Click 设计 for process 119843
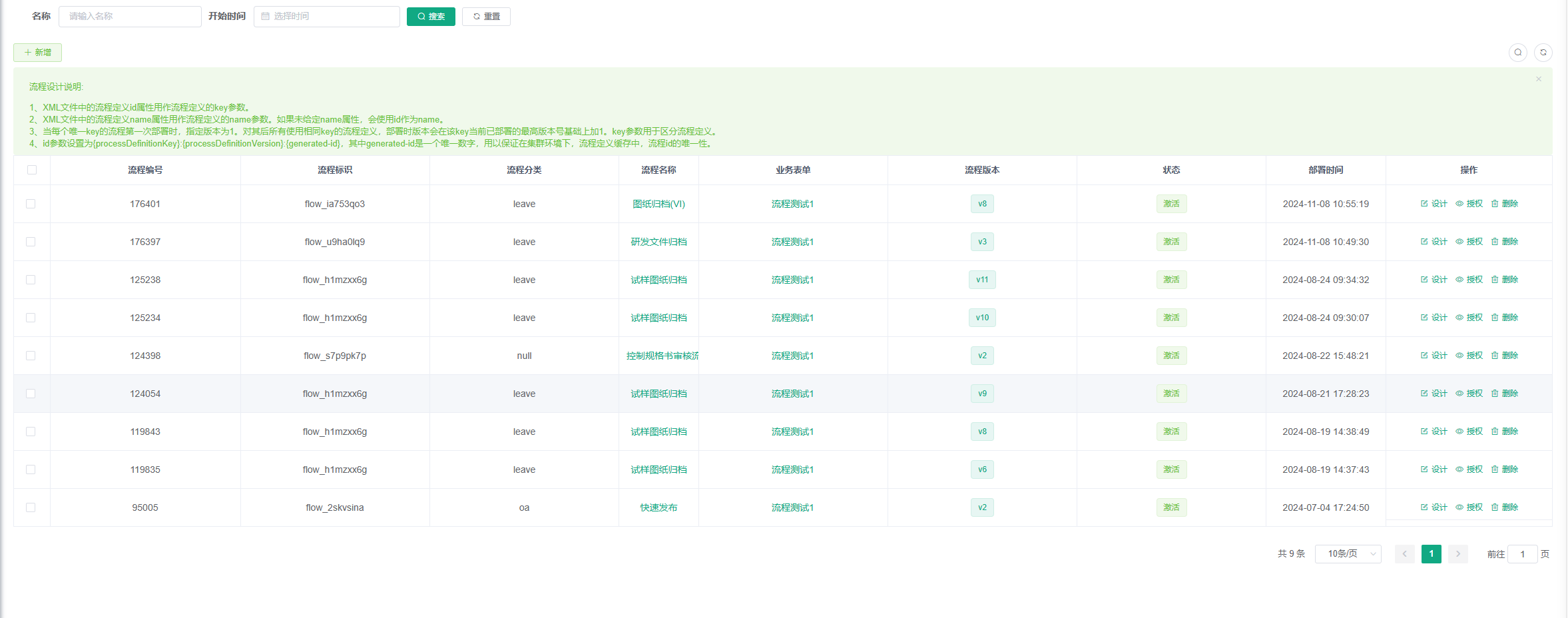This screenshot has width=1568, height=618. click(1434, 432)
